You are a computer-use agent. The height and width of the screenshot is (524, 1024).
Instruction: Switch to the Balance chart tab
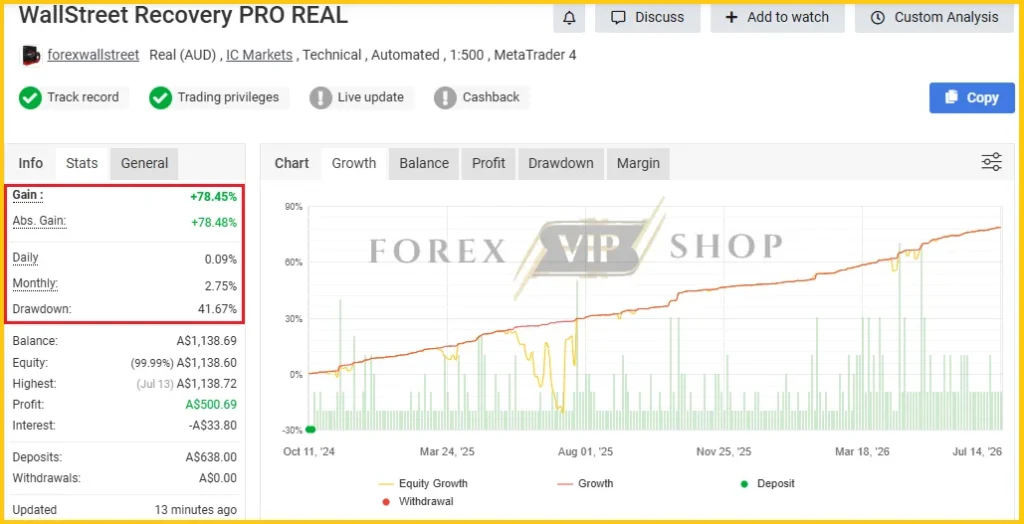coord(424,163)
